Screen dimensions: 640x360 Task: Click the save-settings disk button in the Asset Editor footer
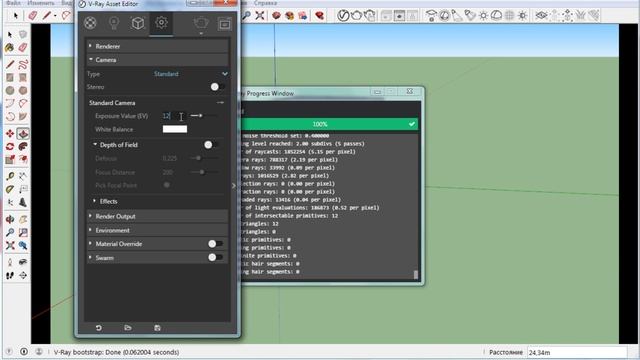158,328
